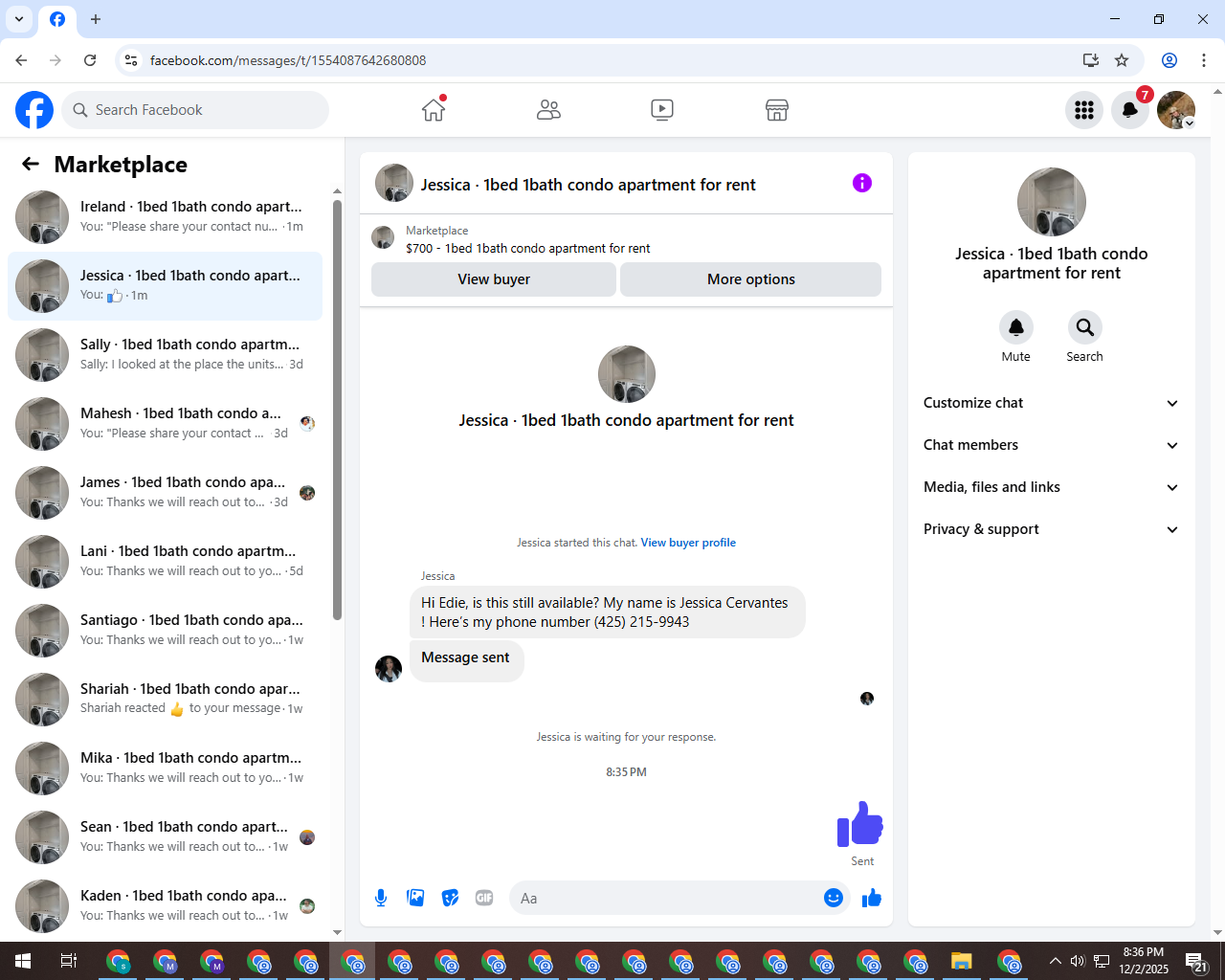The height and width of the screenshot is (980, 1225).
Task: Click Jessica's message with phone number
Action: [x=607, y=612]
